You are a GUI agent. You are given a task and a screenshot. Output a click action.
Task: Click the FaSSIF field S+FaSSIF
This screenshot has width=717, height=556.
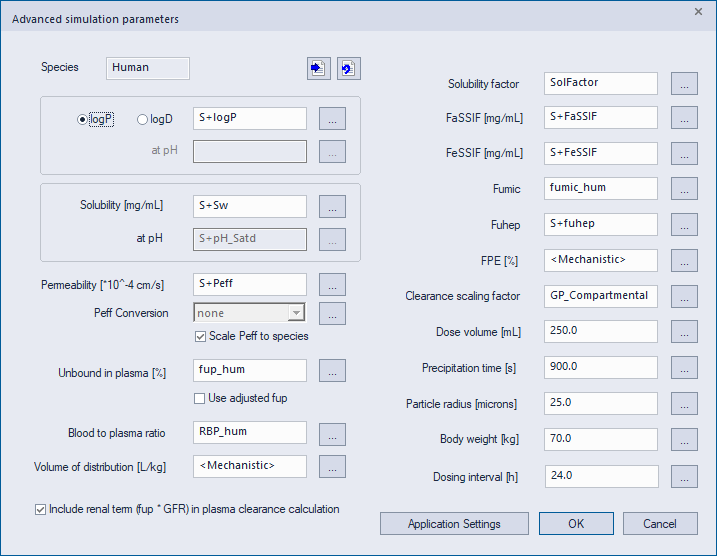[601, 118]
